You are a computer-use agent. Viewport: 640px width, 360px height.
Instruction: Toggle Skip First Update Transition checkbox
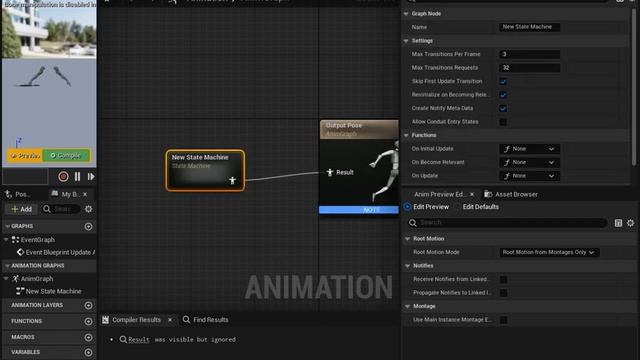click(x=503, y=82)
